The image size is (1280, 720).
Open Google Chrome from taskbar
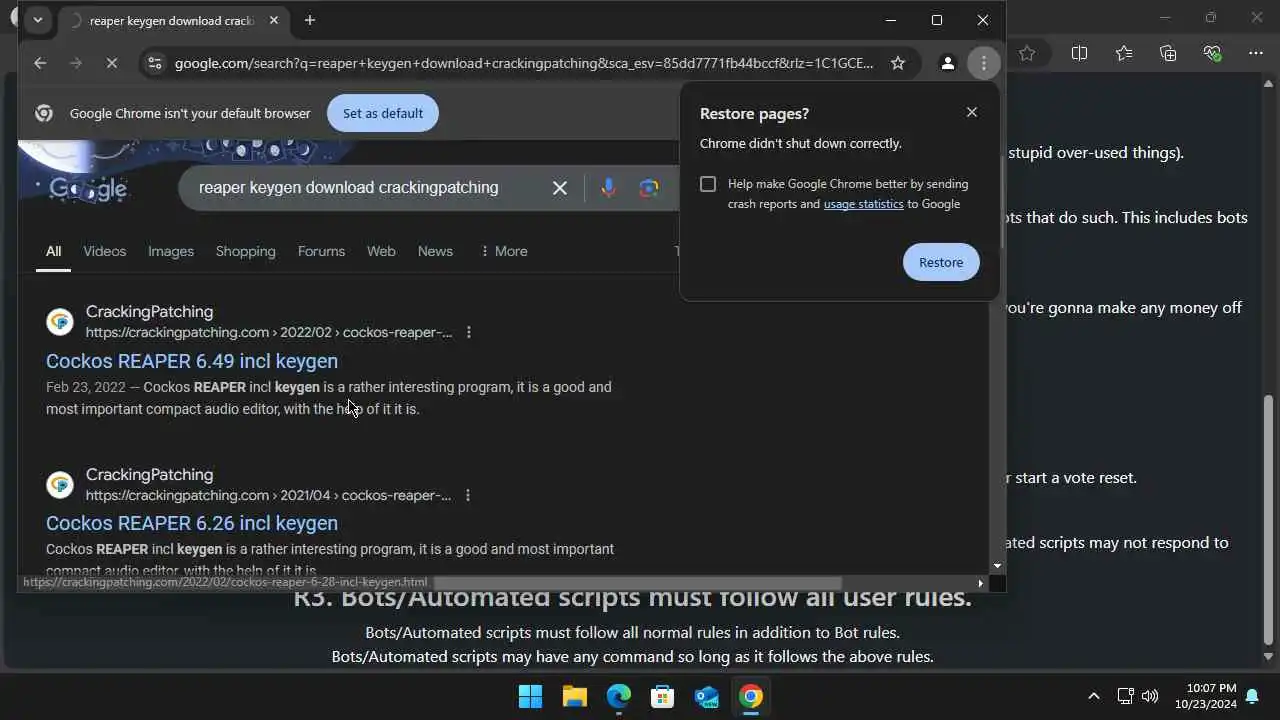(x=751, y=696)
